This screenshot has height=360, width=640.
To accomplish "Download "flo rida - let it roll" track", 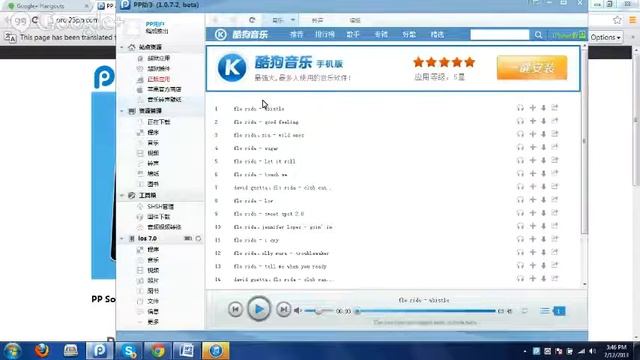I will point(543,160).
